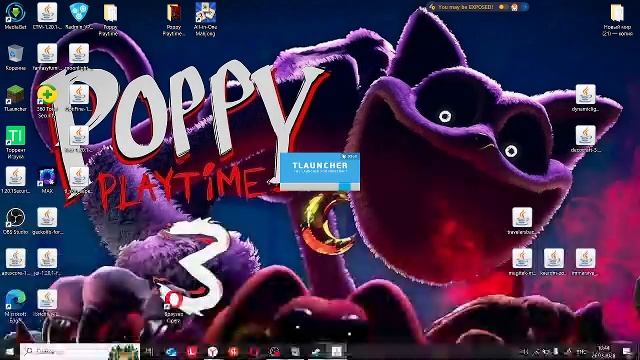Open the Торрент Игруха shortcut
The height and width of the screenshot is (360, 640).
pos(16,142)
